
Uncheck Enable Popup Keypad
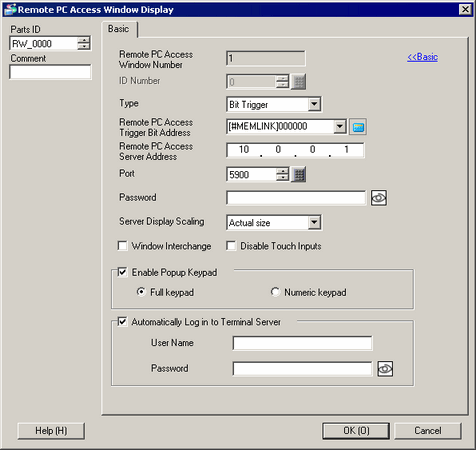pyautogui.click(x=122, y=272)
